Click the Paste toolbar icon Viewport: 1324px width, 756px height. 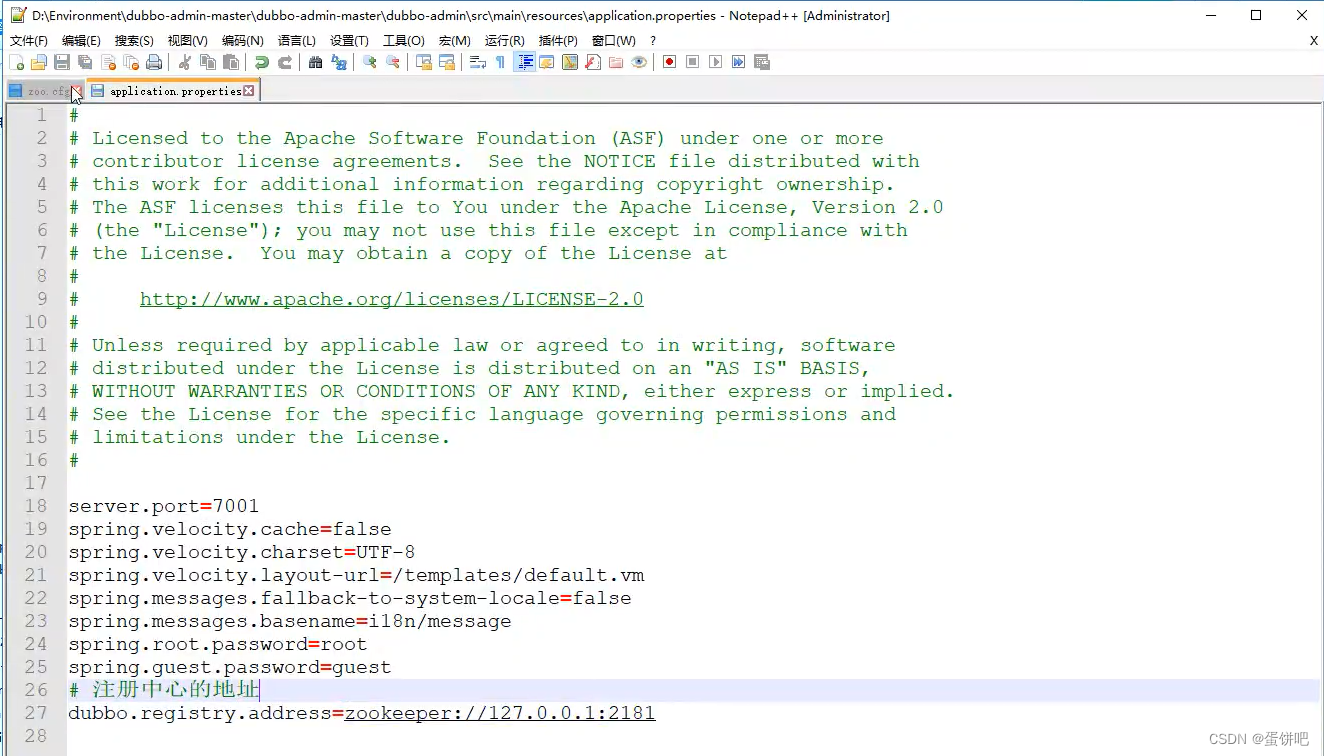tap(231, 62)
